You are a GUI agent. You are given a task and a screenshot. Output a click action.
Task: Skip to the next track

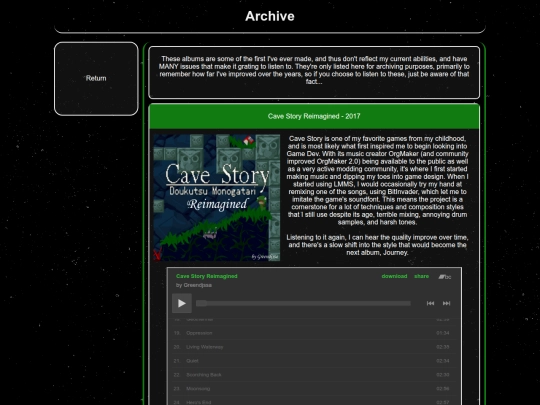coord(446,303)
